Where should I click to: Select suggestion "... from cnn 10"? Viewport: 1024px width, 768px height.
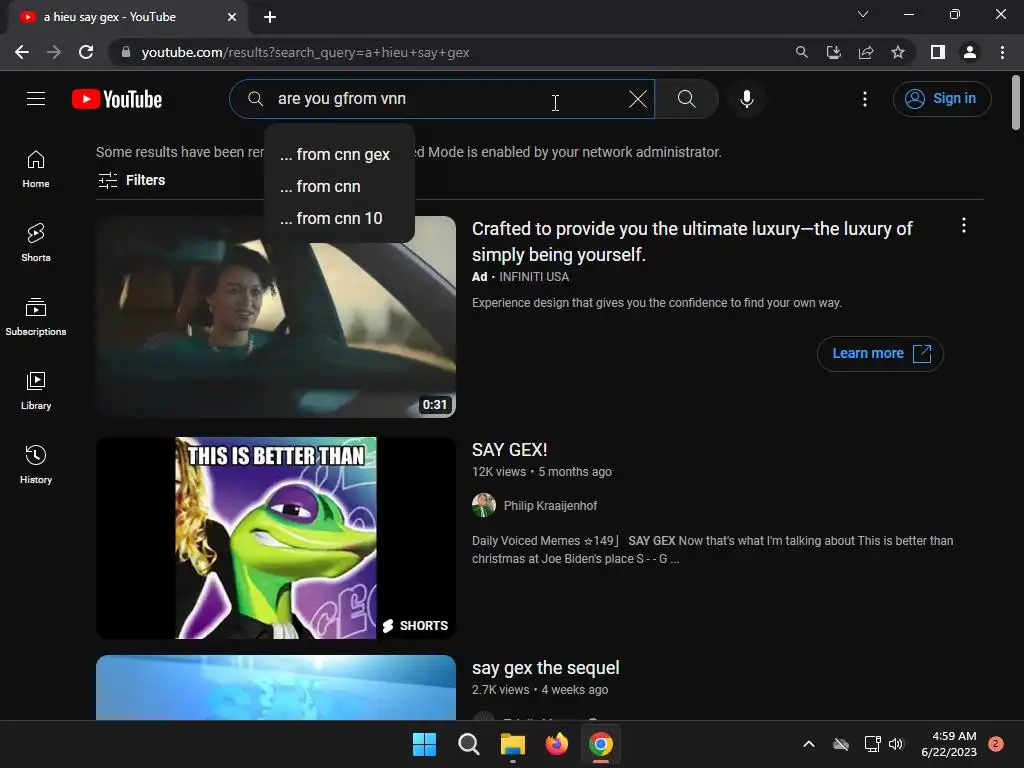(x=338, y=219)
